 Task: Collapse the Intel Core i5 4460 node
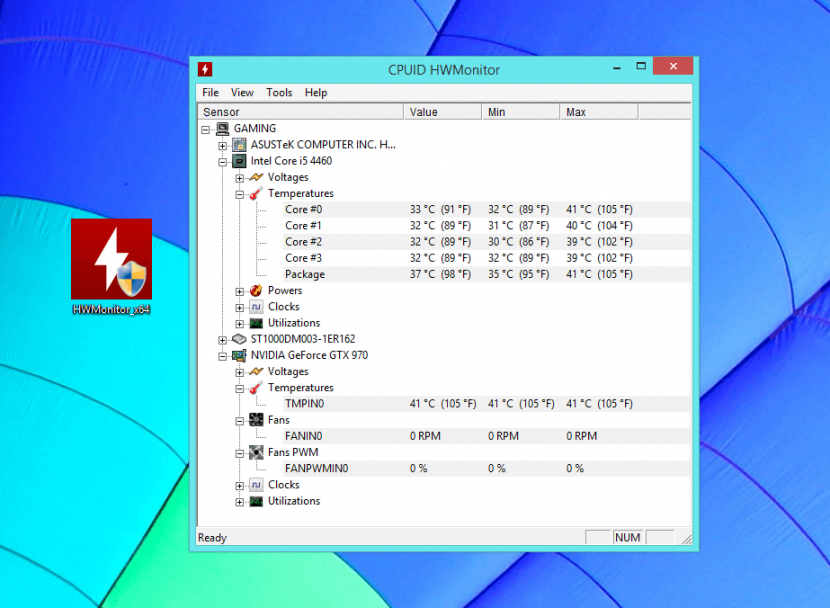click(x=223, y=162)
